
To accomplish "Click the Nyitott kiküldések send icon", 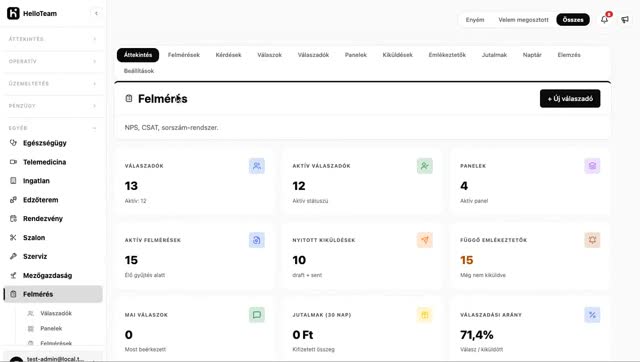I will (424, 240).
